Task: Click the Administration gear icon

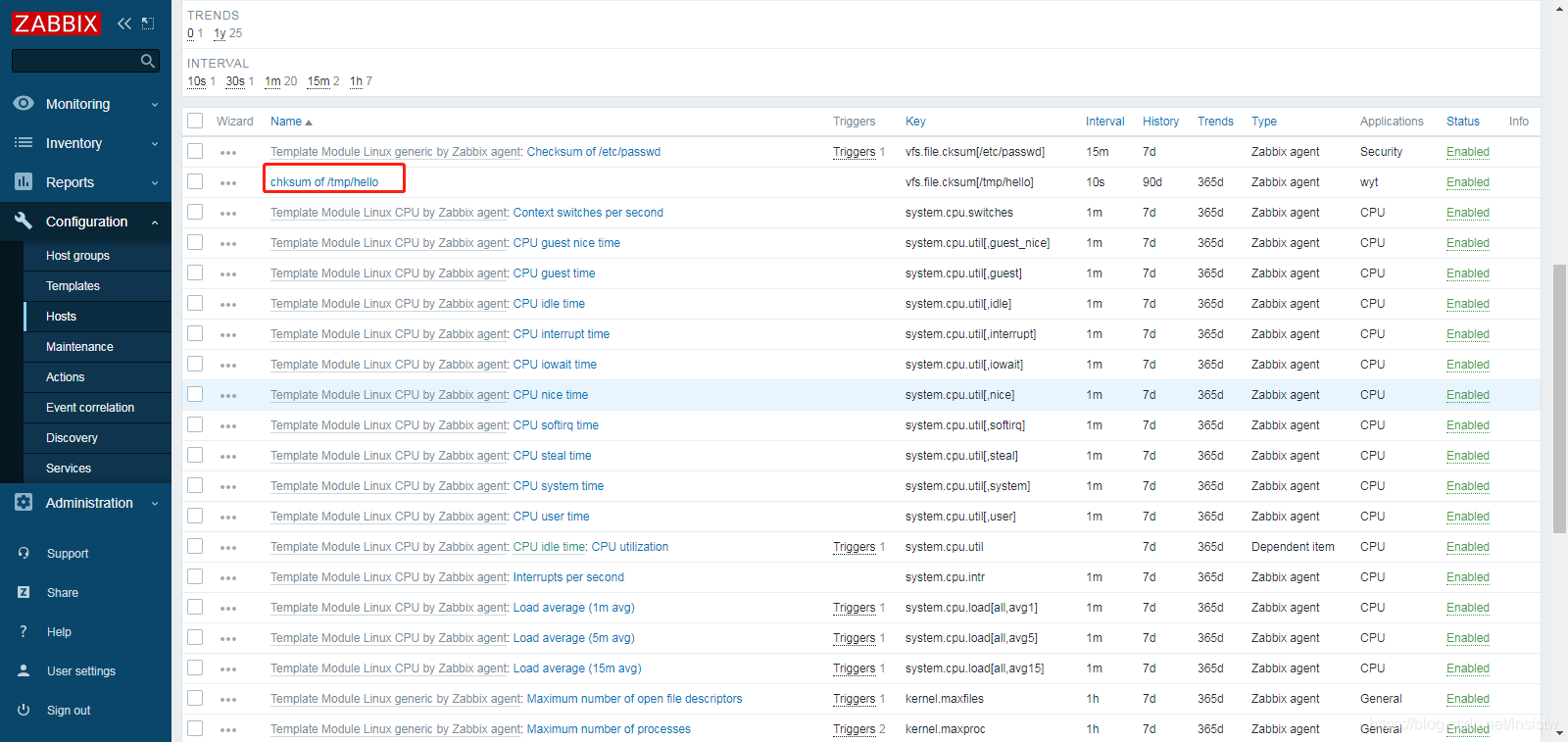Action: pyautogui.click(x=24, y=502)
